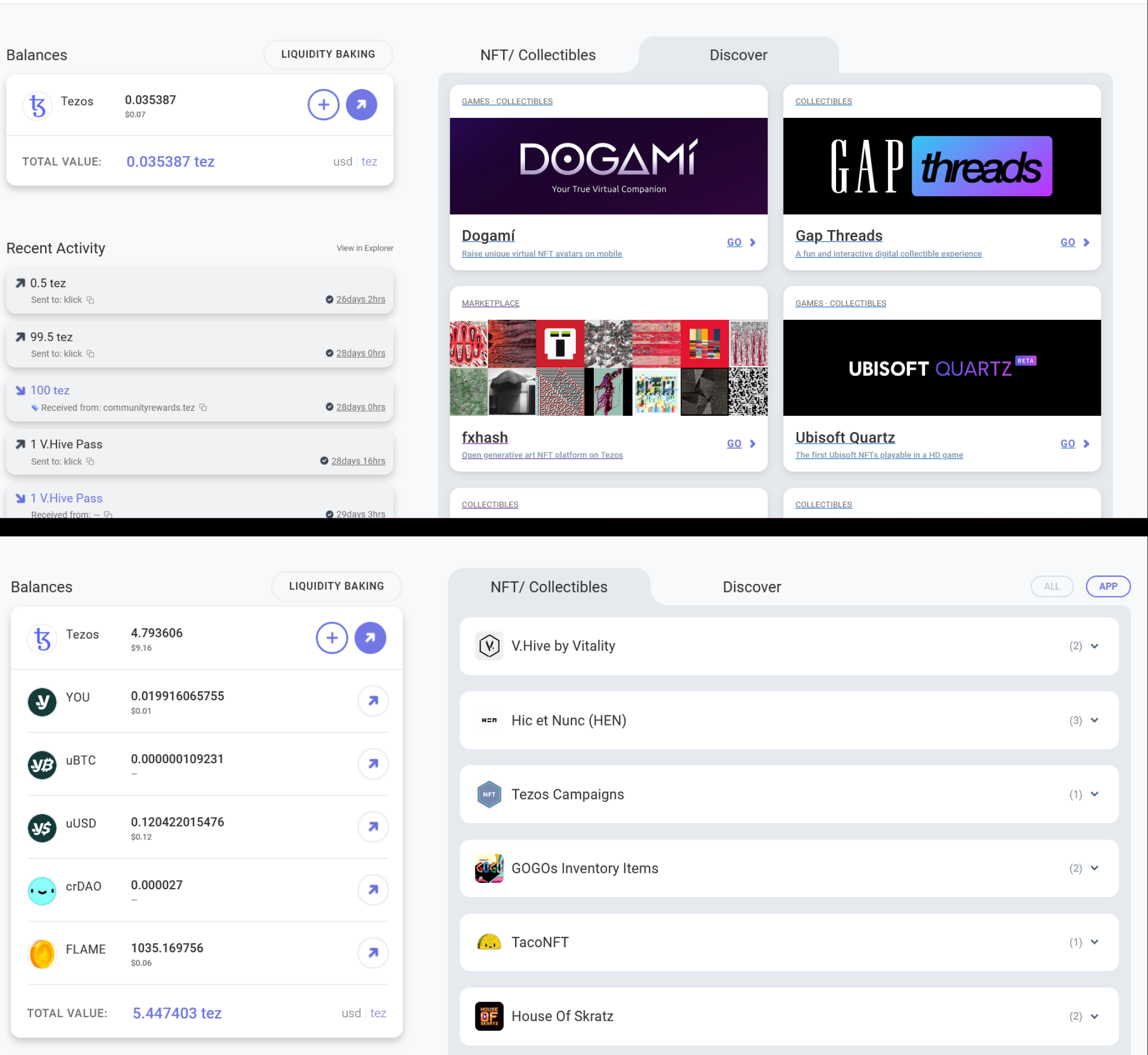The height and width of the screenshot is (1055, 1148).
Task: Open the Gap Threads banner image
Action: [x=942, y=166]
